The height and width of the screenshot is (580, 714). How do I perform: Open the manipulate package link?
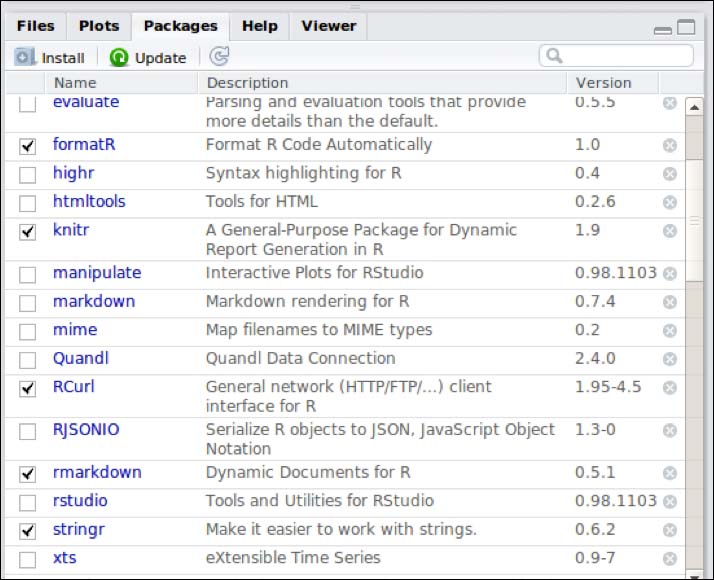click(x=97, y=273)
